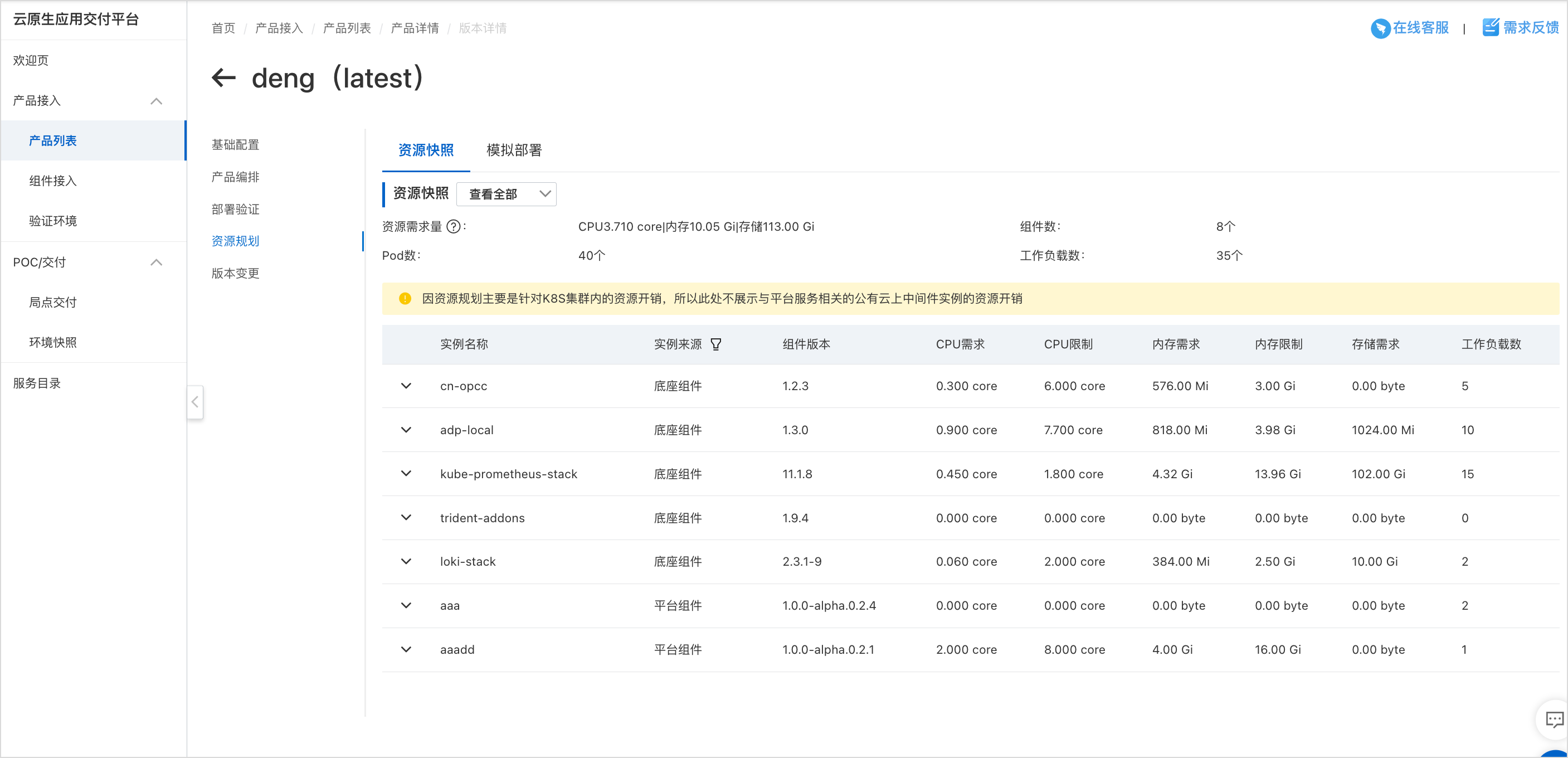Click the loki-stack version 2.3.1-9
Screen dimensions: 1568x758
[x=802, y=561]
